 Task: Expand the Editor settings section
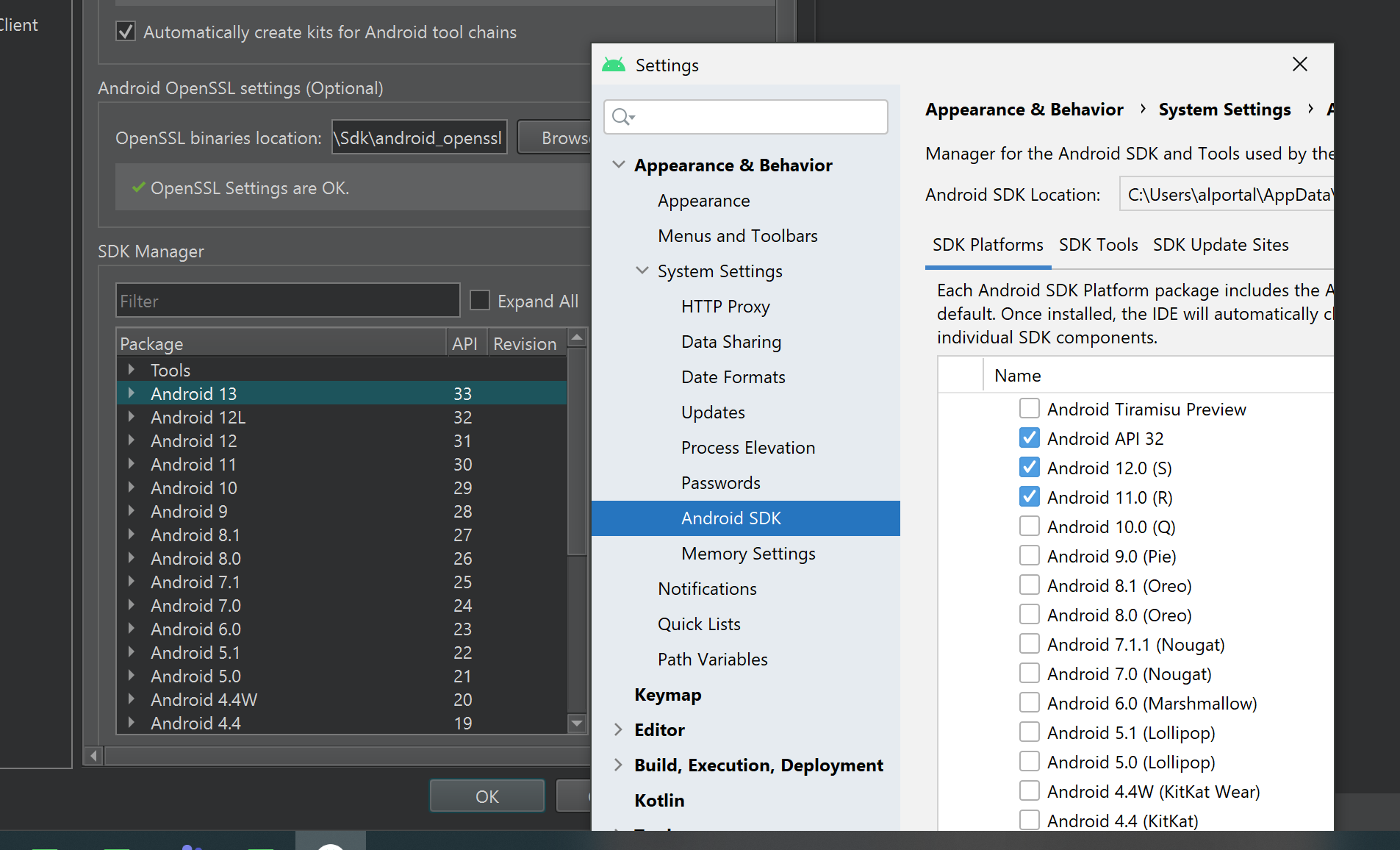[x=618, y=729]
